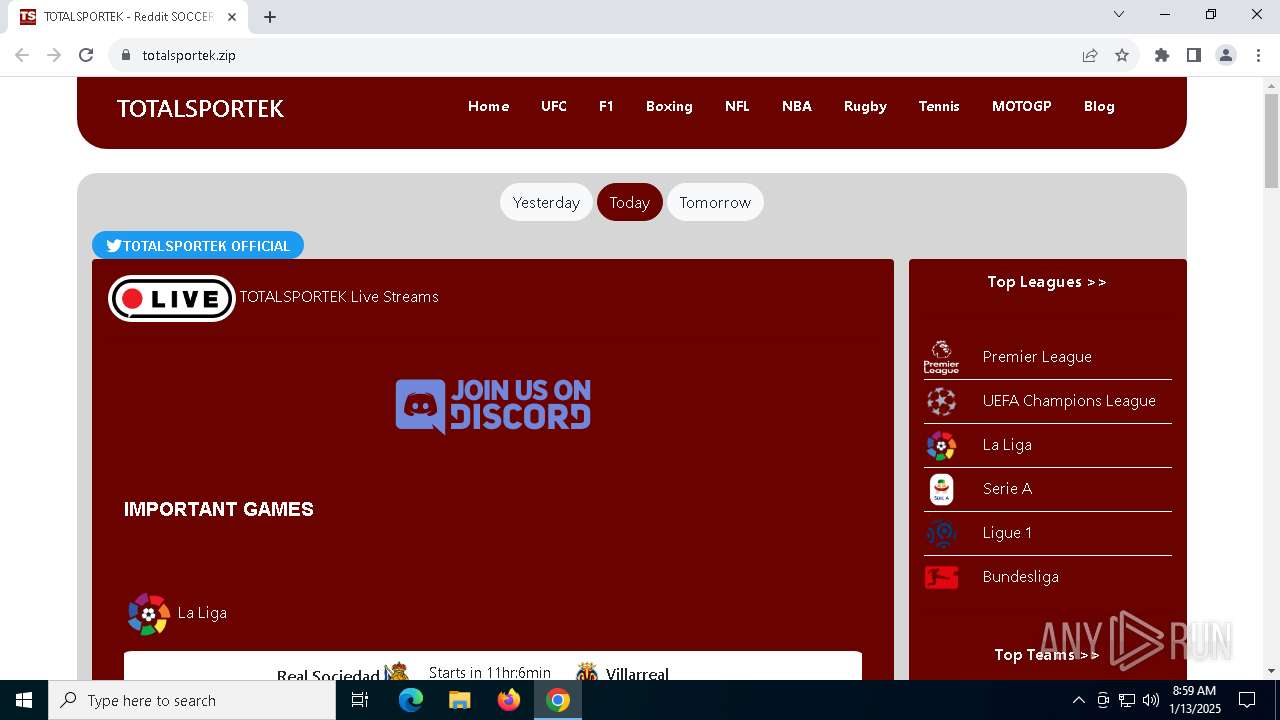Open the Ligue 1 link
The image size is (1280, 720).
click(1007, 533)
